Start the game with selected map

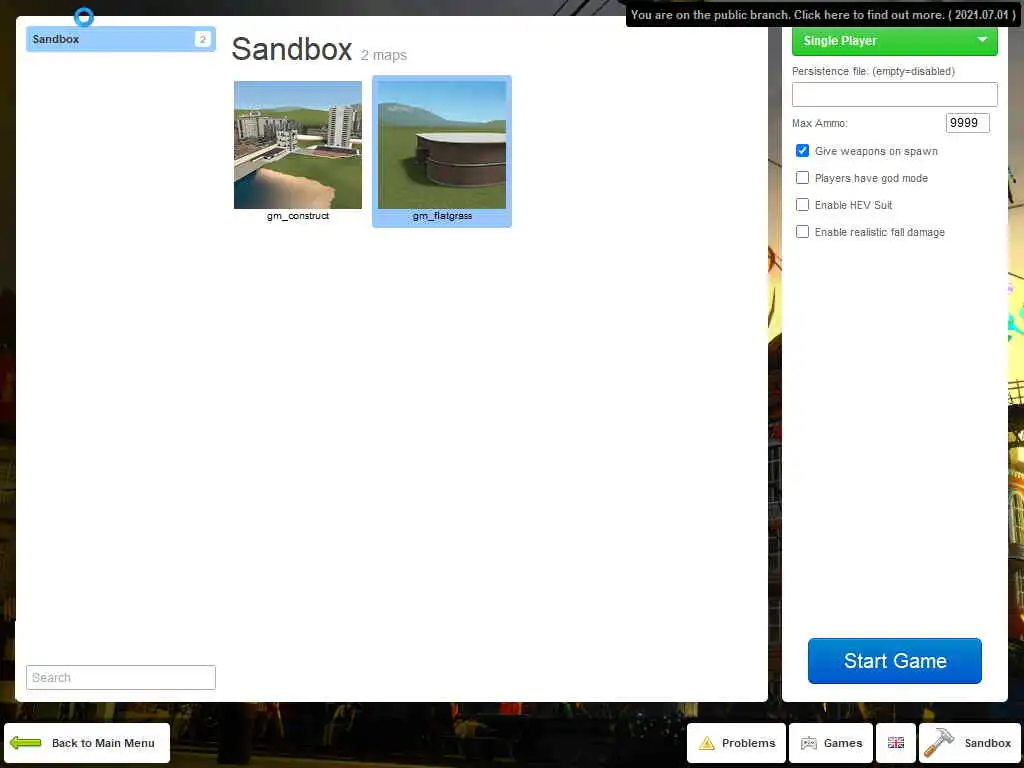coord(895,661)
